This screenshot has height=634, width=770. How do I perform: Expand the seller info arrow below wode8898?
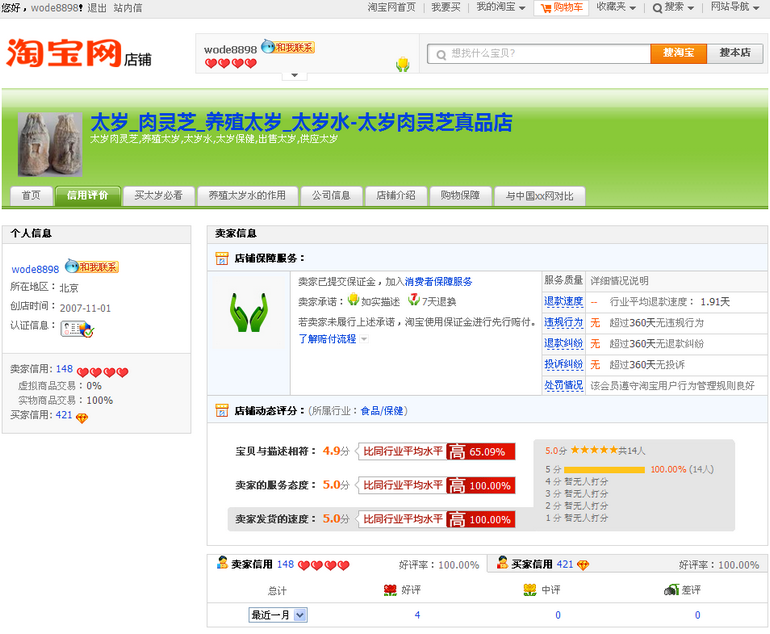coord(295,75)
